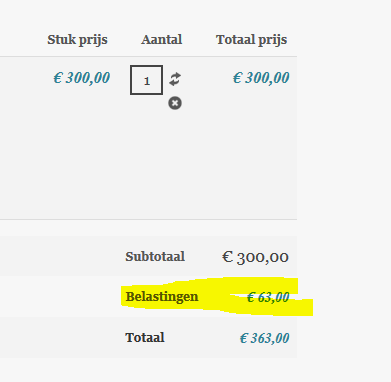Viewport: 391px width, 382px height.
Task: Refresh quantity with the update arrows icon
Action: click(x=175, y=79)
